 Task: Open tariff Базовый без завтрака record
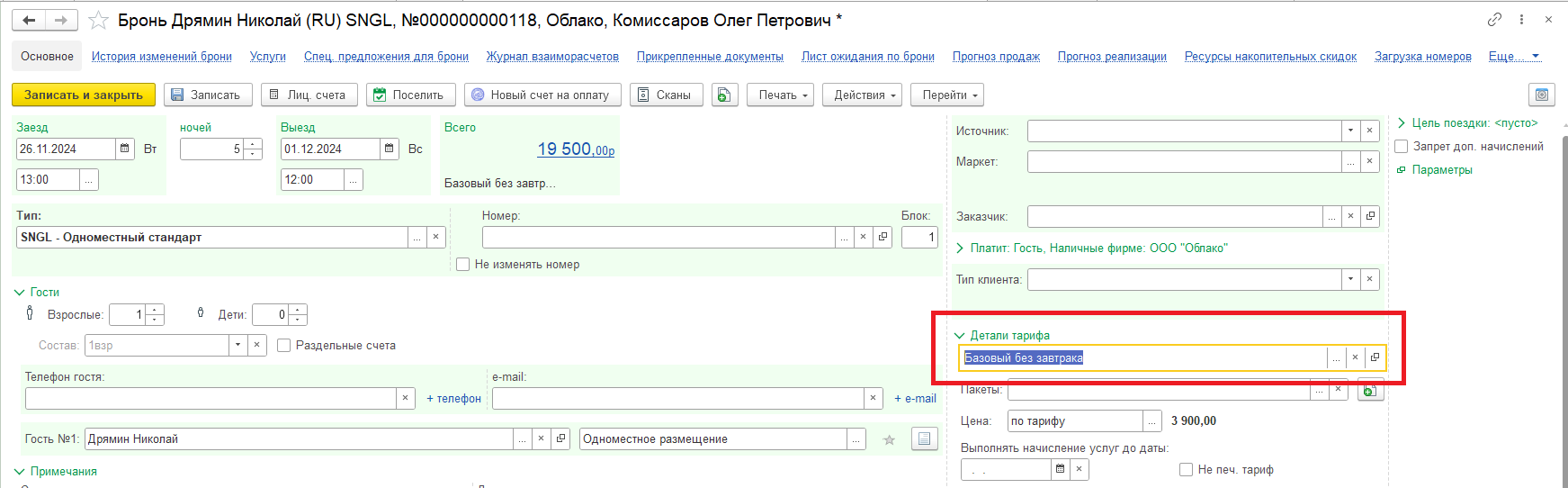[x=1375, y=357]
